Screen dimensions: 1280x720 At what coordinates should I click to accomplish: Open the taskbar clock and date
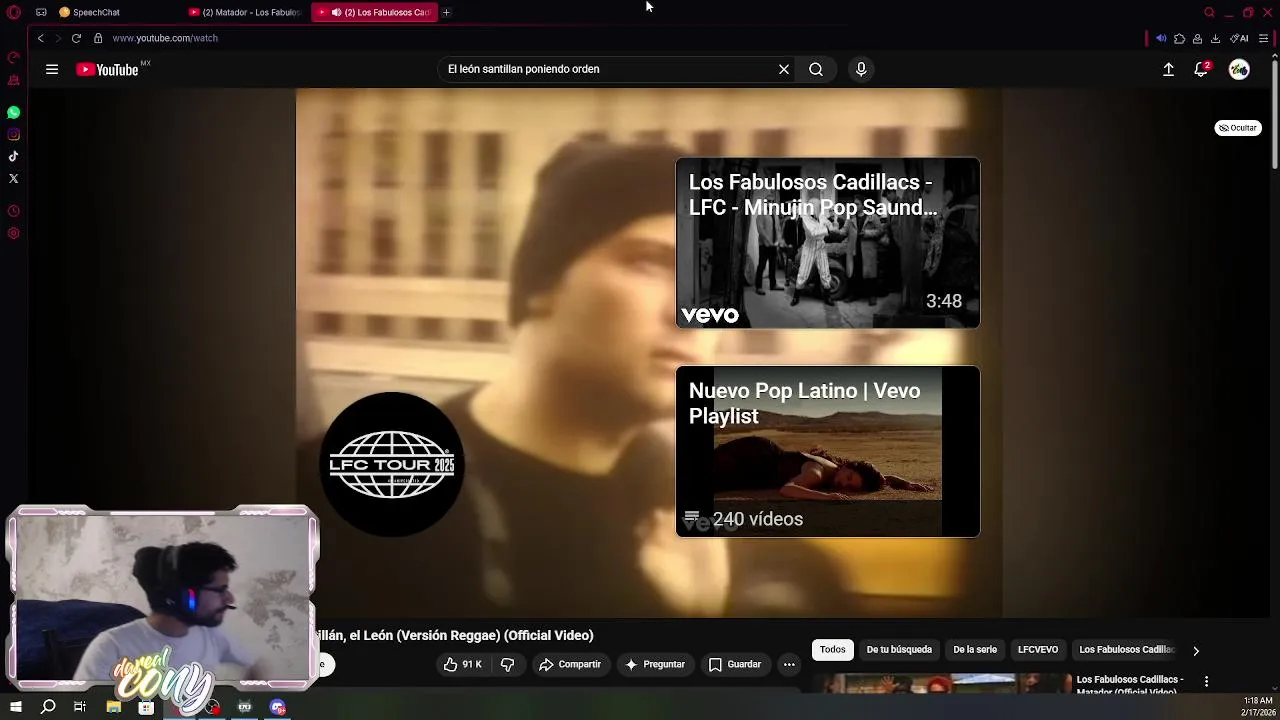point(1258,707)
